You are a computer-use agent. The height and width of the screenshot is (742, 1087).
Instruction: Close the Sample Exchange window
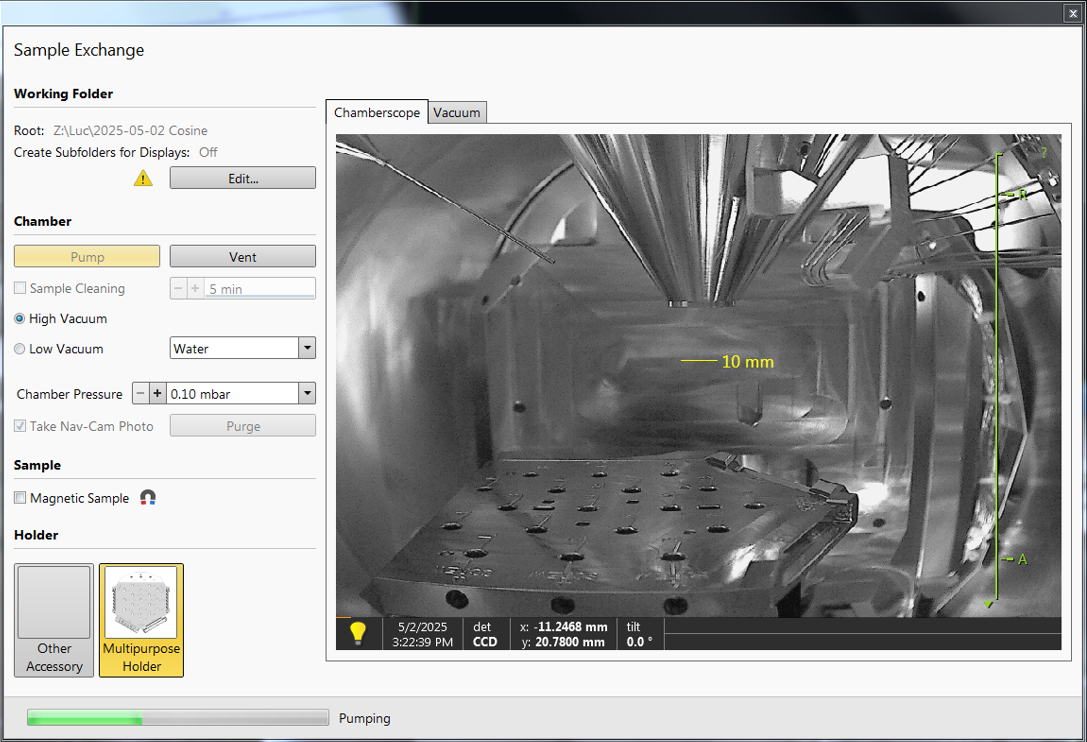tap(1073, 13)
